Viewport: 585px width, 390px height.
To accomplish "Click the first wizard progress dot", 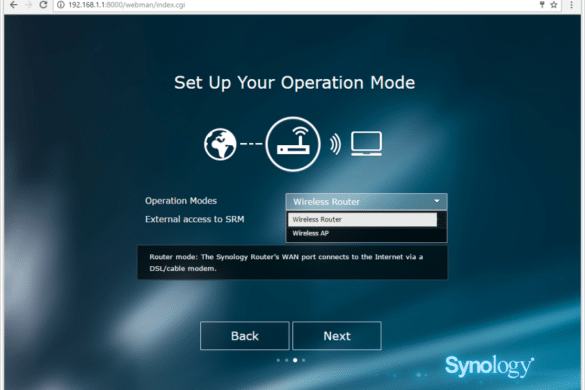I will [278, 360].
